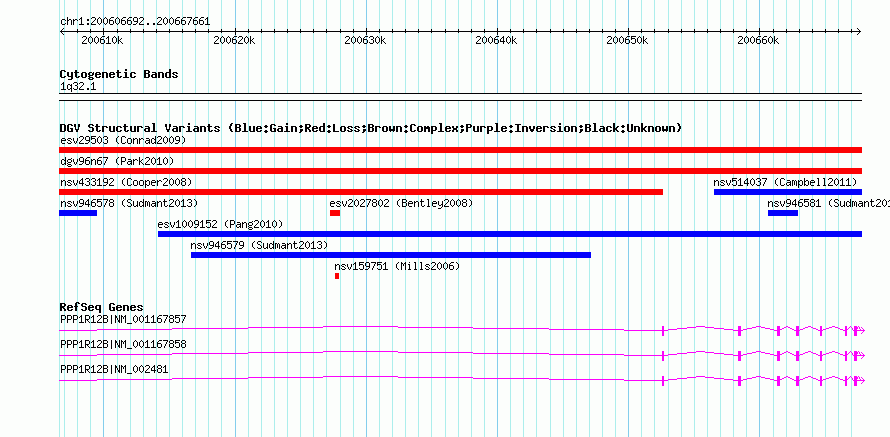
Task: Click the 200660k ruler tick label
Action: click(x=758, y=40)
